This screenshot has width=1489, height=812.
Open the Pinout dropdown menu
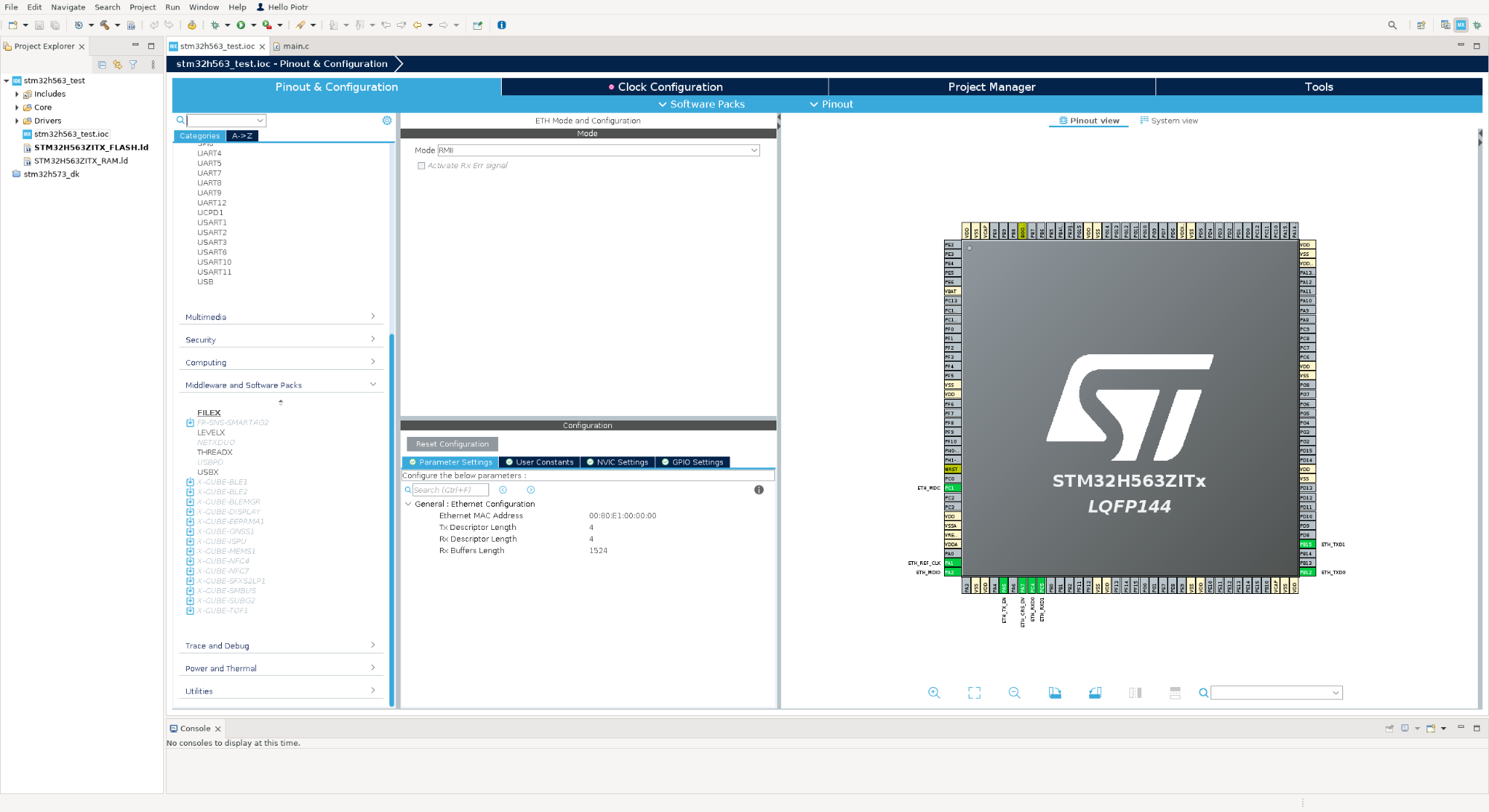[832, 104]
